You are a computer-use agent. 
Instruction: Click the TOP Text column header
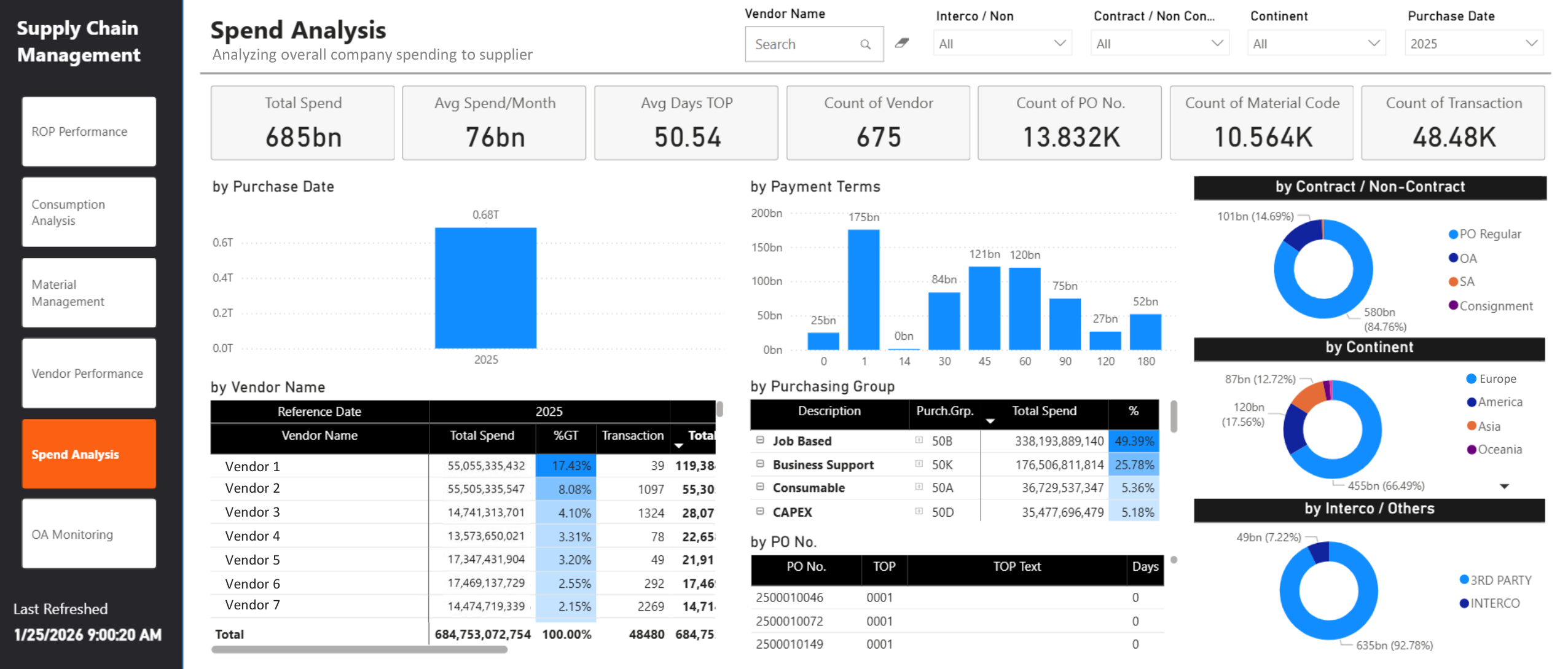pyautogui.click(x=1017, y=566)
